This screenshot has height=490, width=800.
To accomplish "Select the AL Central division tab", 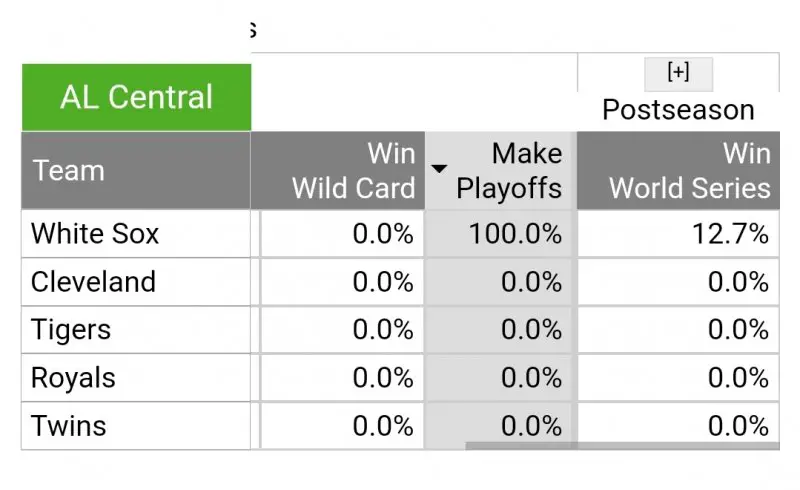I will (136, 98).
